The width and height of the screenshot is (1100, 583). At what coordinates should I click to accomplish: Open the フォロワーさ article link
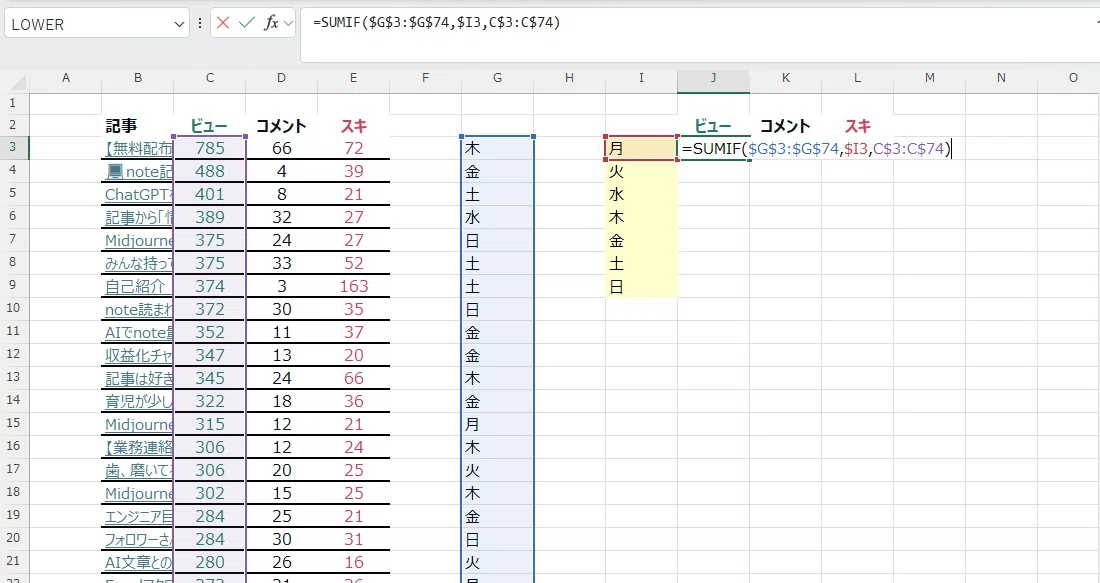[x=138, y=540]
